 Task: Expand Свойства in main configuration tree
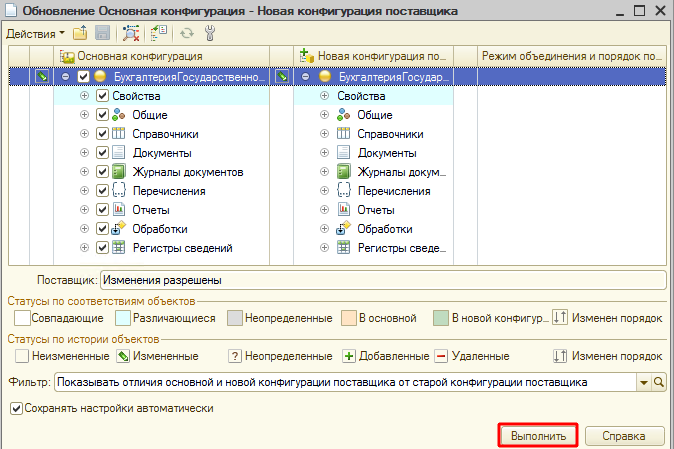click(x=84, y=95)
